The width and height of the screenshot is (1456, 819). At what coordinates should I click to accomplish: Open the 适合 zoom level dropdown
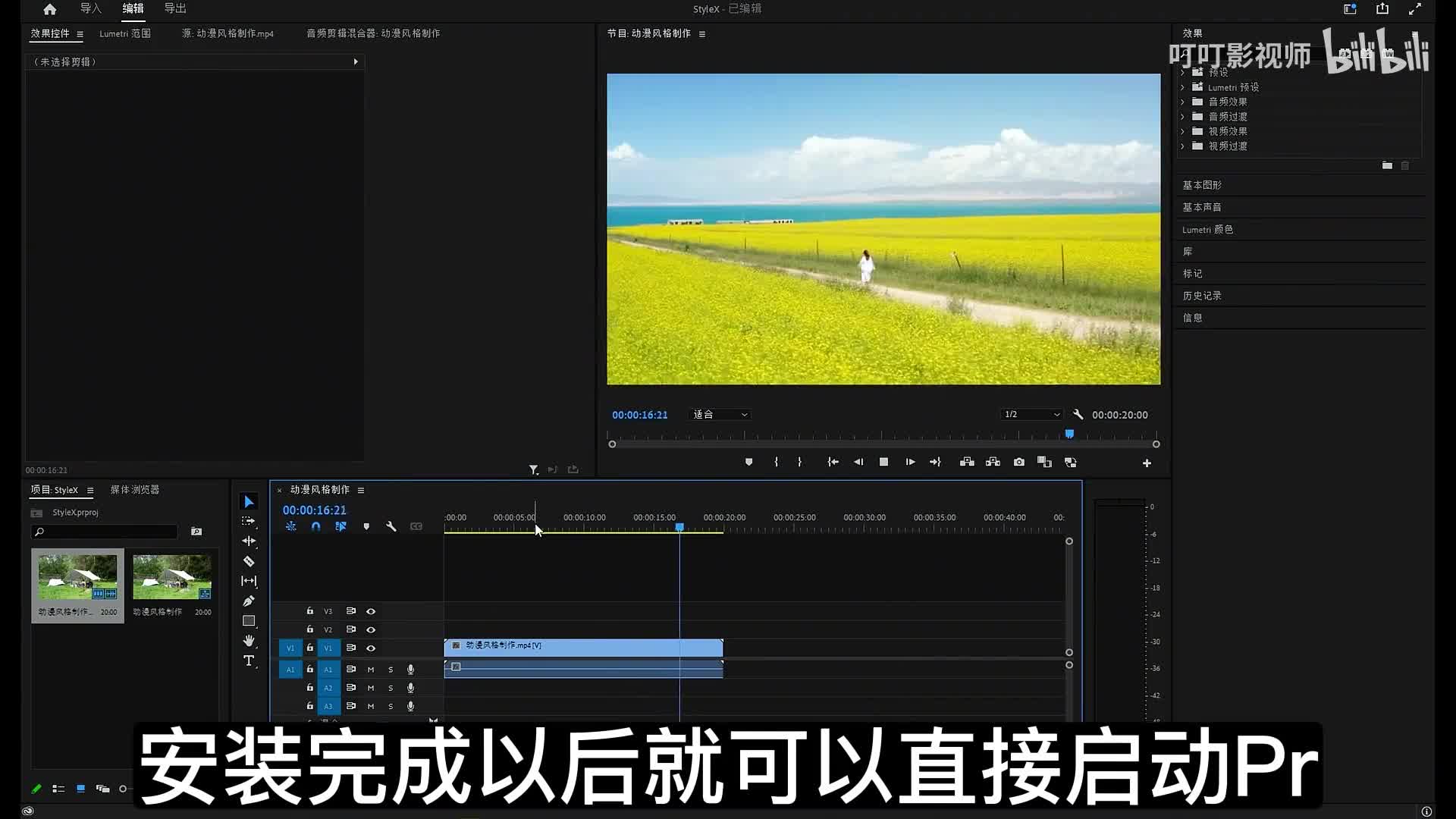[x=720, y=415]
